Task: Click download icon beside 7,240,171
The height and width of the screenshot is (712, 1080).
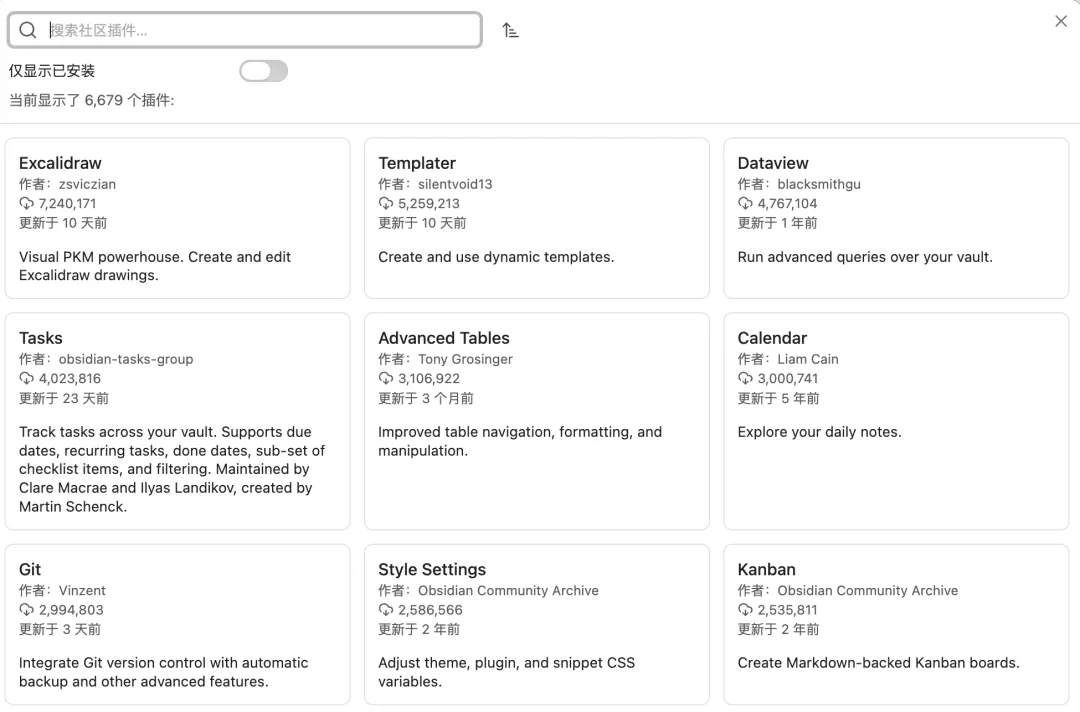Action: click(x=26, y=203)
